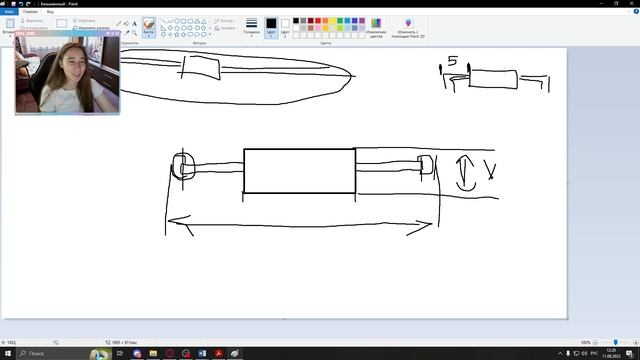
Task: Choose the Curve shape
Action: (x=170, y=21)
